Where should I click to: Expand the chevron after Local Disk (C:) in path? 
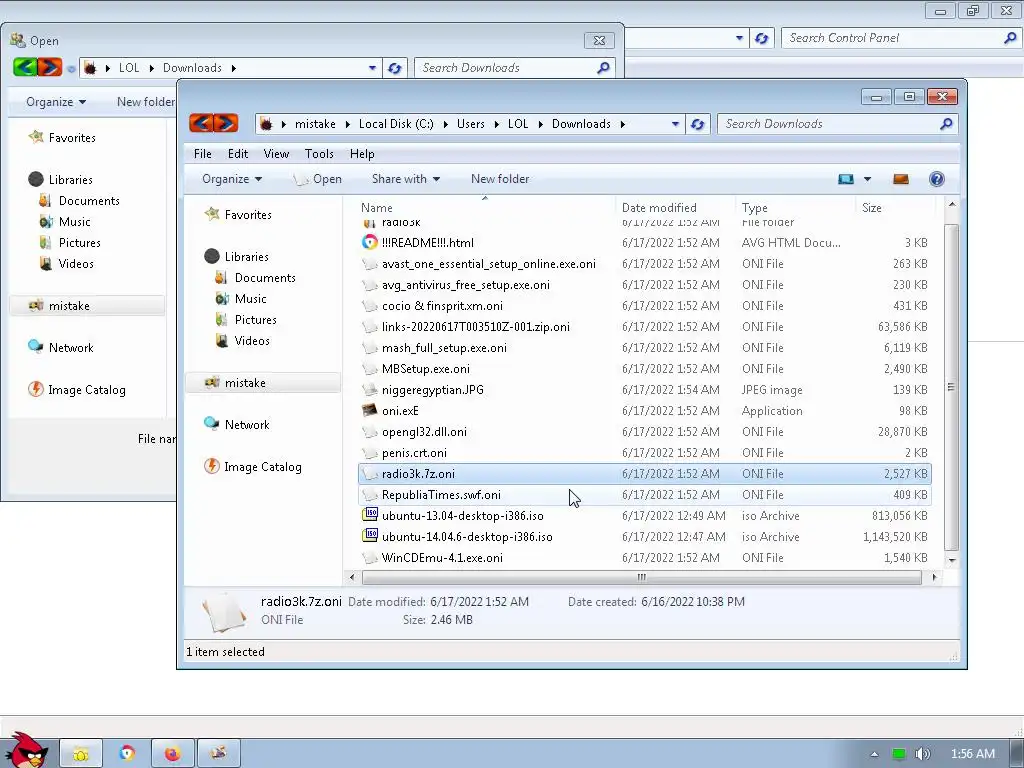[x=445, y=124]
